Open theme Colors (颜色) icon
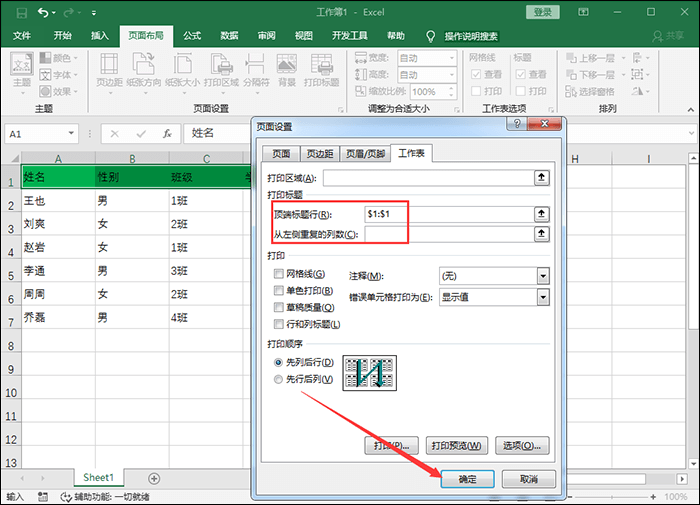700x505 pixels. pos(45,58)
